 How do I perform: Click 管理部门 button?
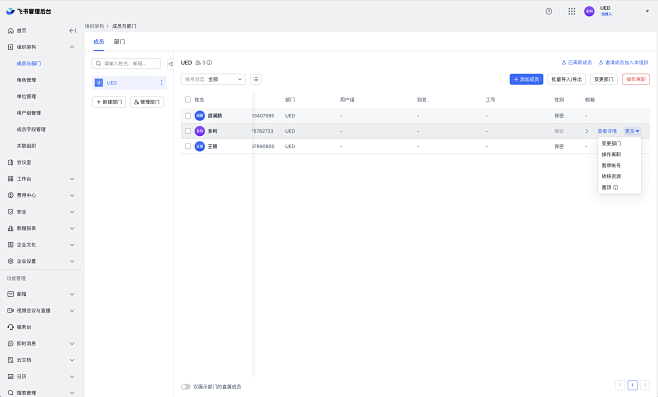[147, 102]
